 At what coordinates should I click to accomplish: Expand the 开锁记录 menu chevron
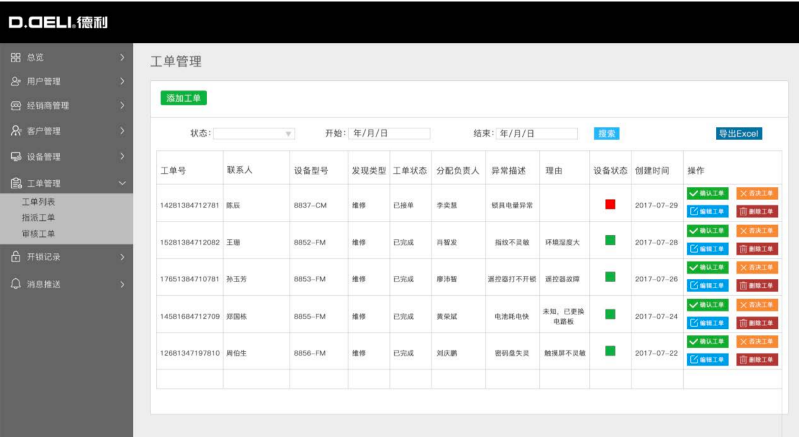pos(122,257)
